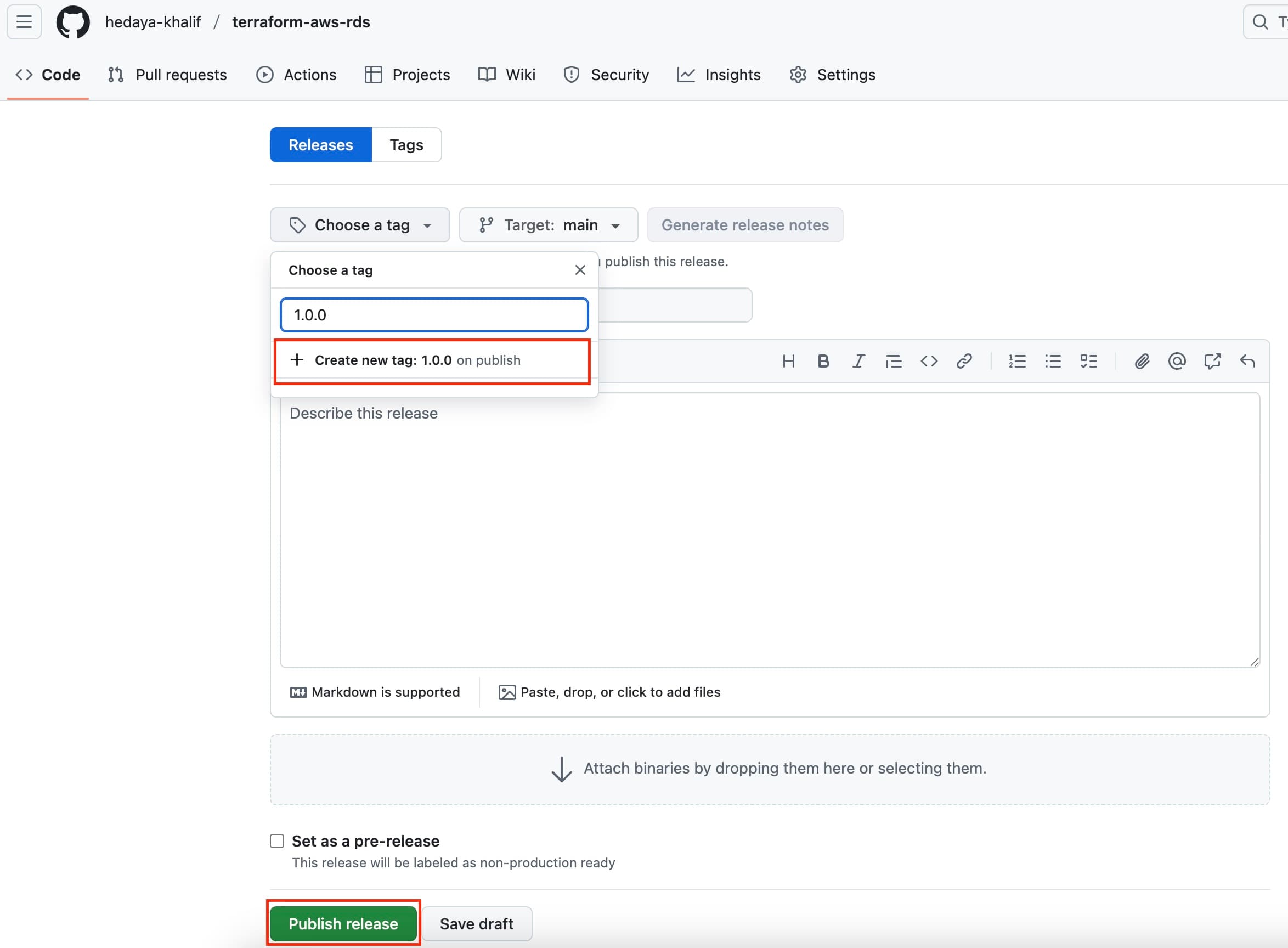Switch to the Tags tab
Image resolution: width=1288 pixels, height=948 pixels.
[406, 145]
